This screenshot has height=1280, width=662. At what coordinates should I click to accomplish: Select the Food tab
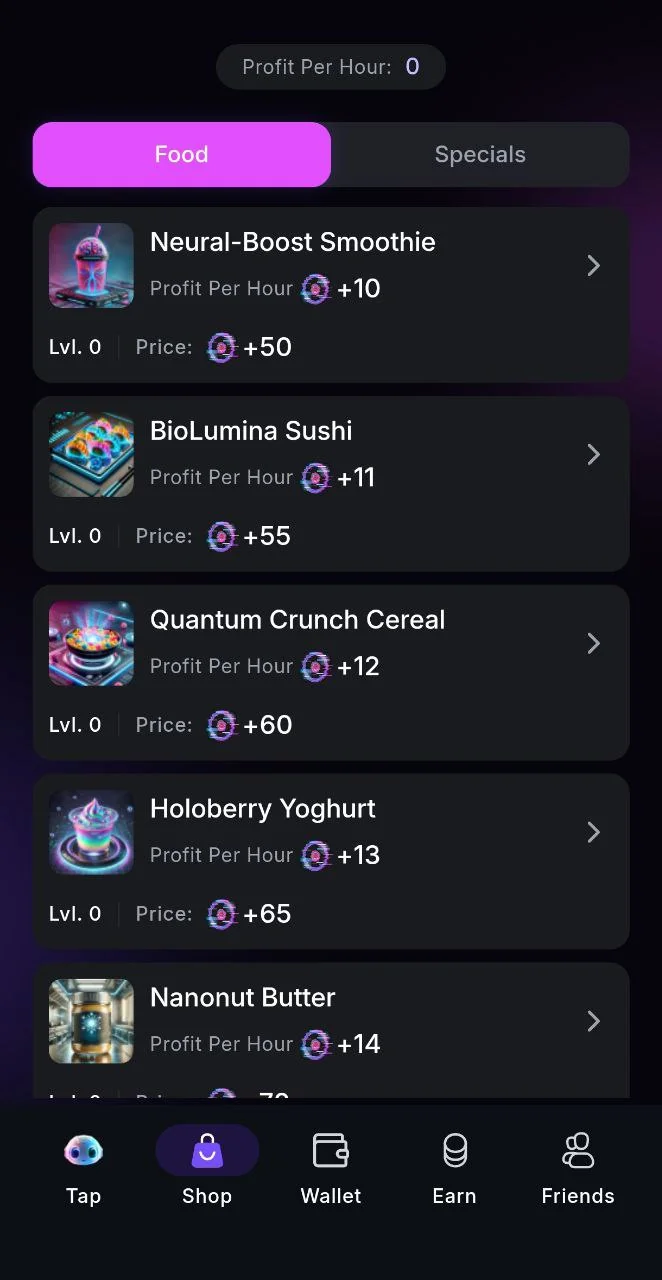click(182, 154)
